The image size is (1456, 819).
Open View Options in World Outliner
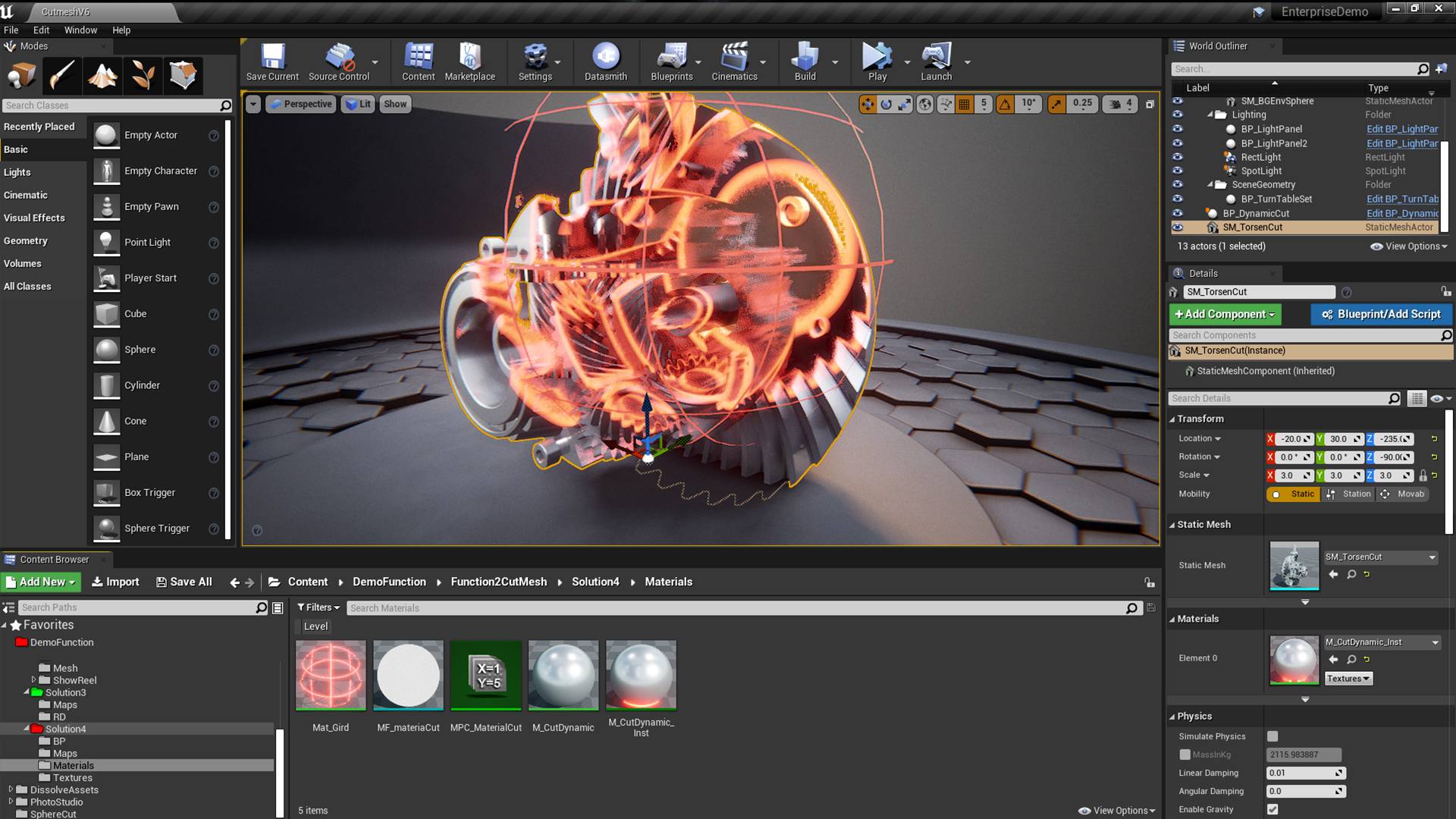(x=1409, y=246)
